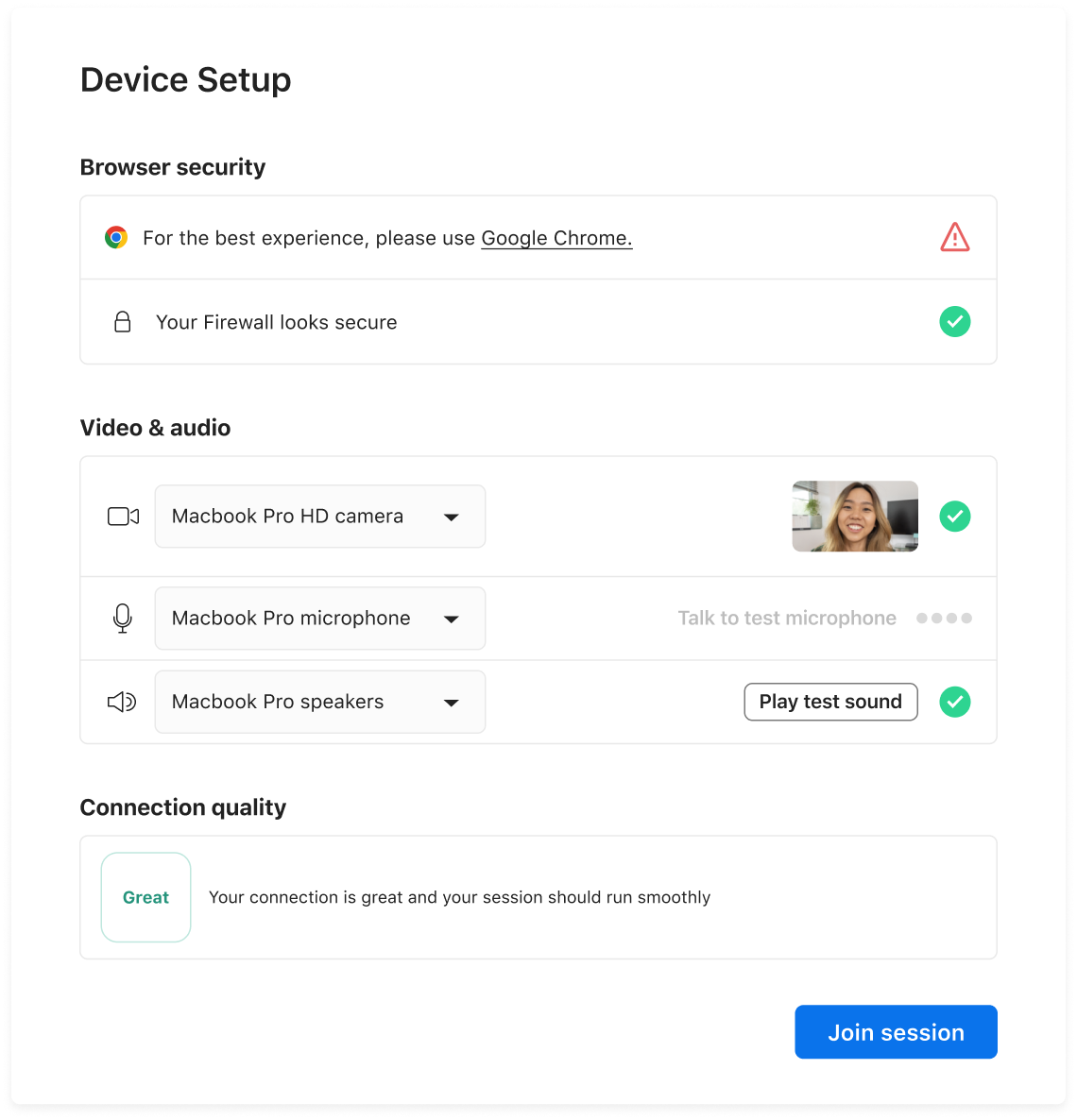This screenshot has width=1077, height=1120.
Task: Click the green firewall secure checkmark
Action: click(955, 322)
